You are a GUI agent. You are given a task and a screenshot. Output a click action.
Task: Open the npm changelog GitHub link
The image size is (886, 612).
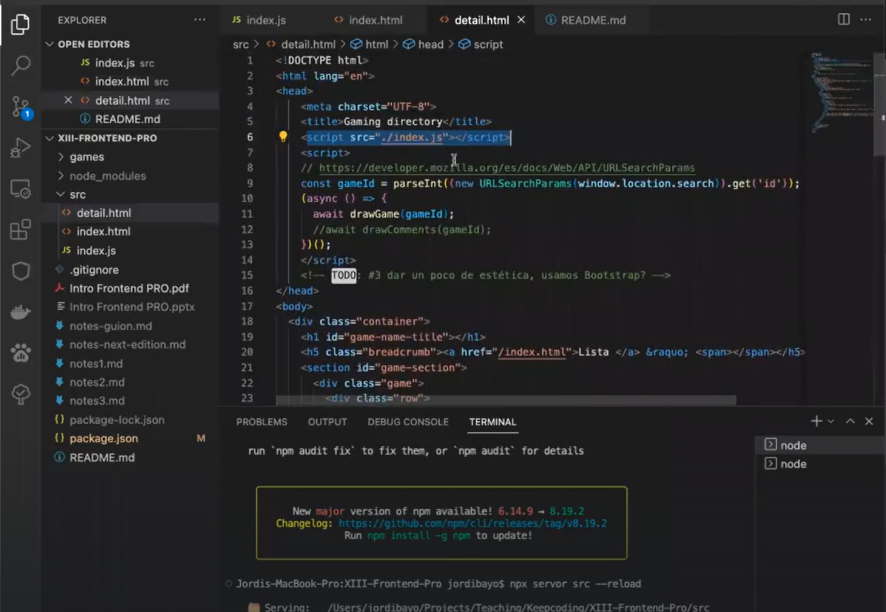(x=472, y=523)
